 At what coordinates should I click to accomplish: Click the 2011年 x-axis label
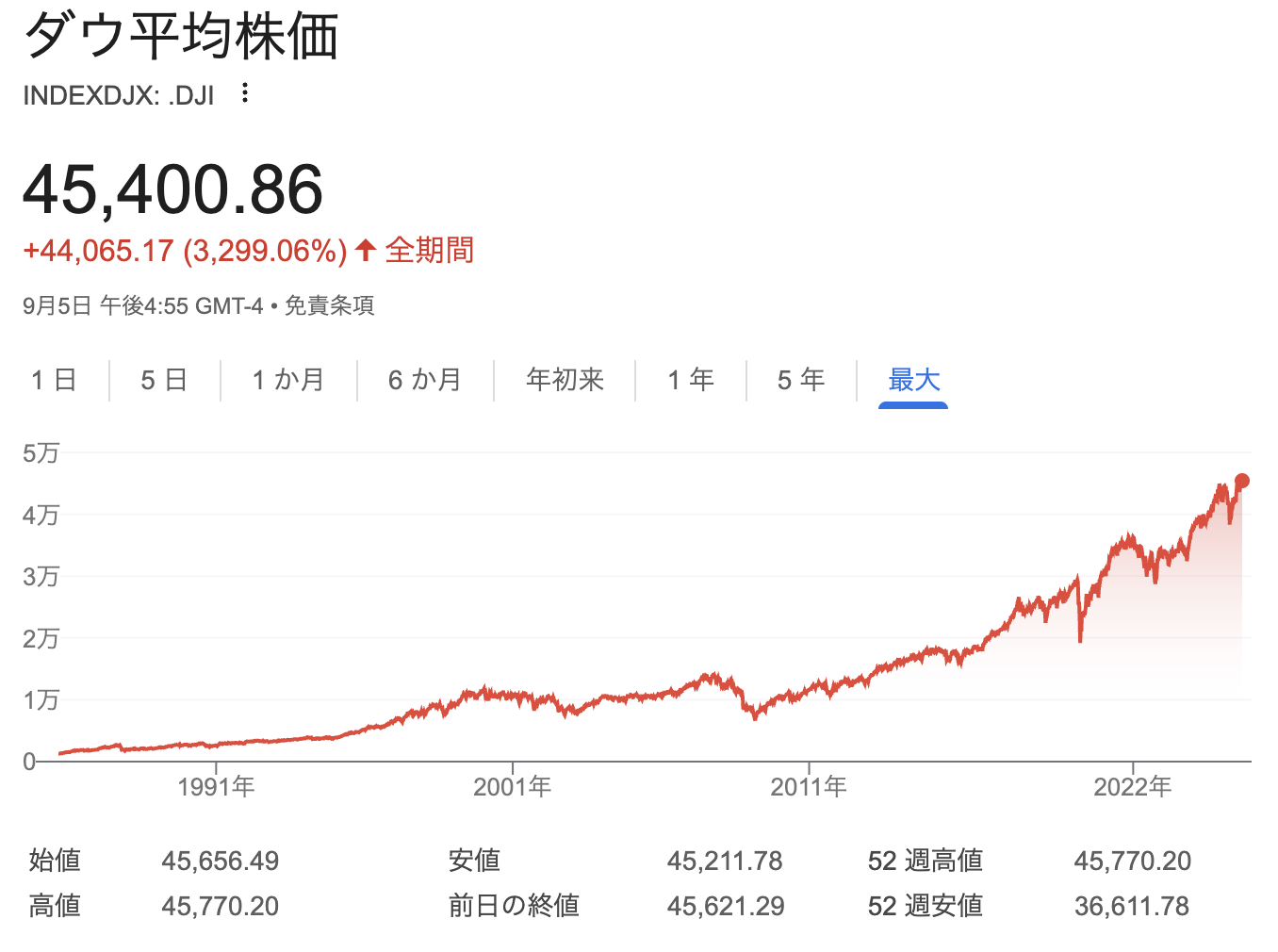(809, 787)
